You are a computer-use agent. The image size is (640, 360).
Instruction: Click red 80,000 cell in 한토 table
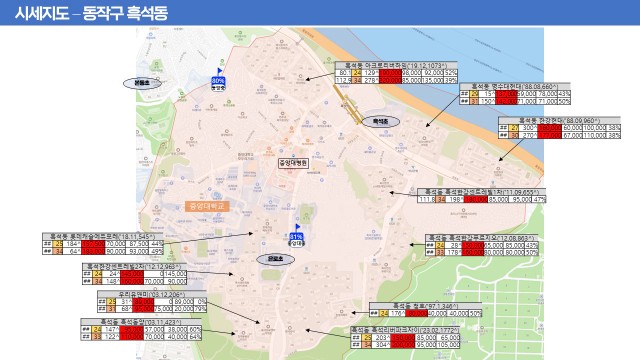point(416,313)
